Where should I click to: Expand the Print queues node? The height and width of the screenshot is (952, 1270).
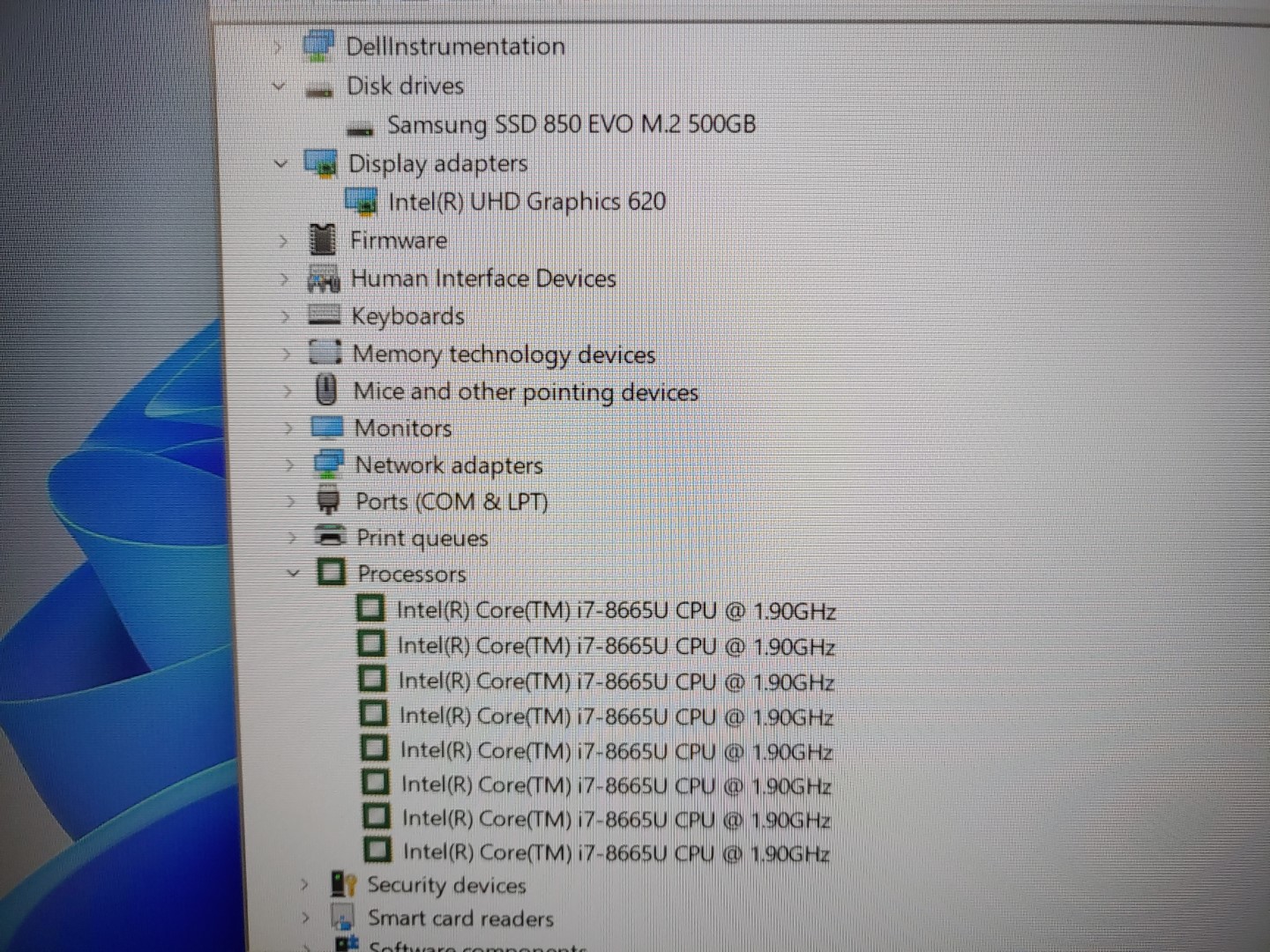pos(291,538)
